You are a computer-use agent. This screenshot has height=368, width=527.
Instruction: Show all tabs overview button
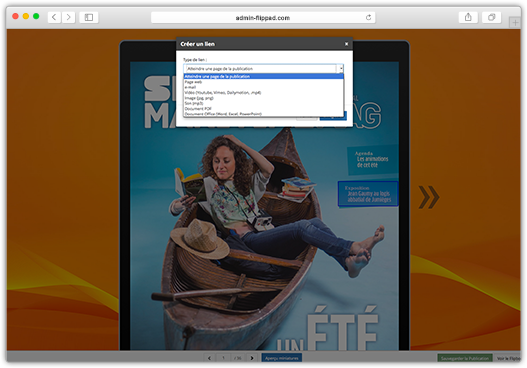[x=491, y=17]
